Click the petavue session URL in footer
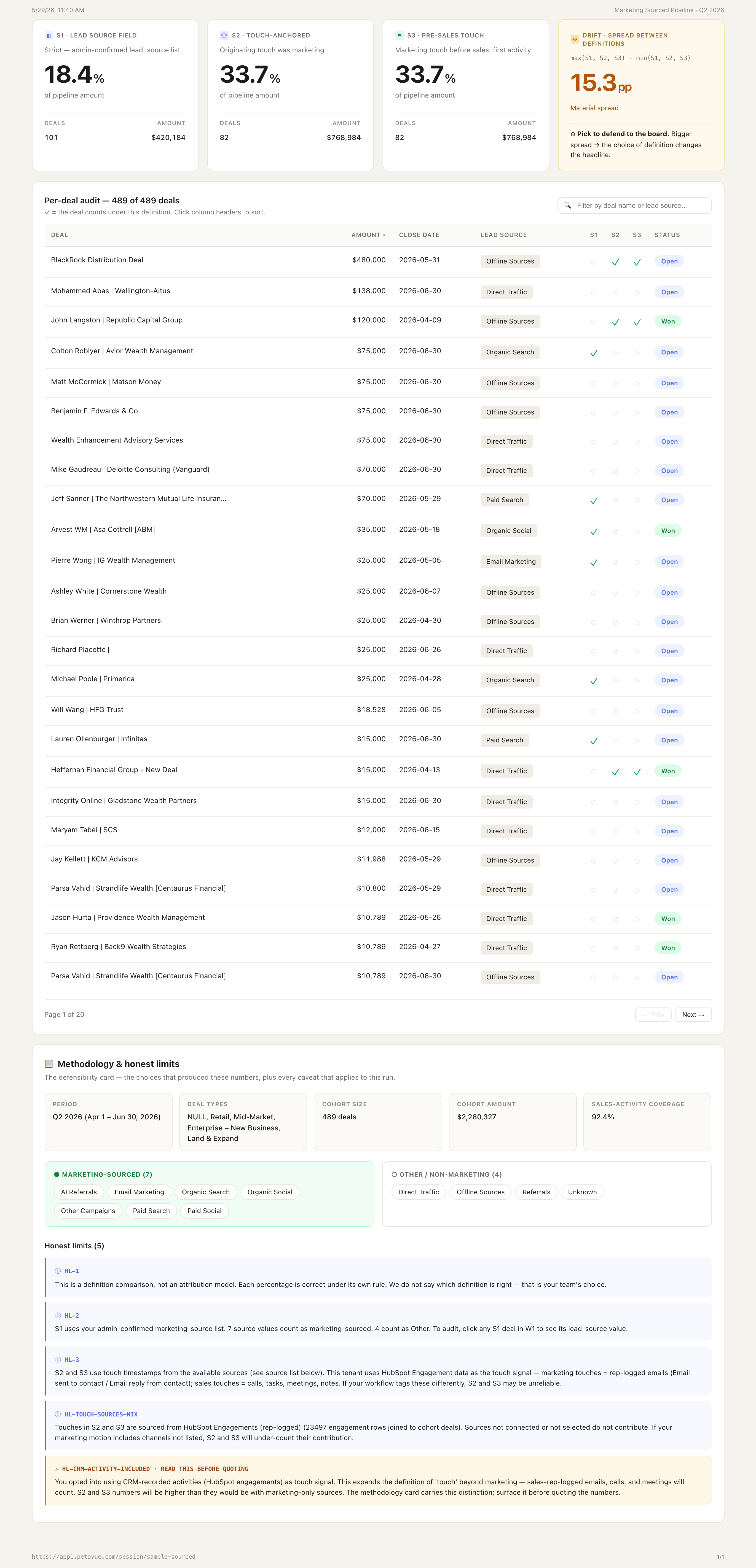 pos(113,1556)
